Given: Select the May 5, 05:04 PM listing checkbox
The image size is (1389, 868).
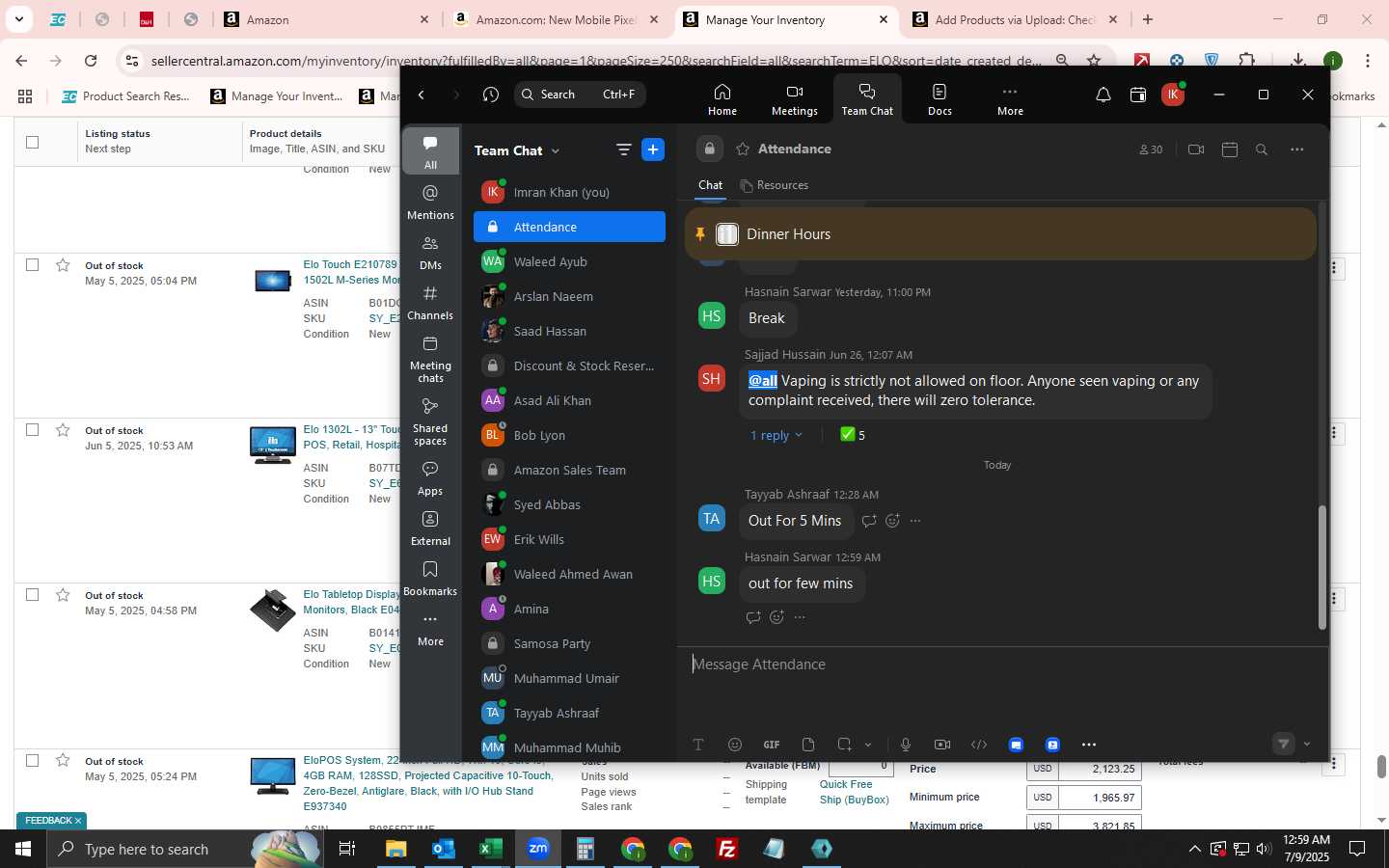Looking at the screenshot, I should click(32, 264).
